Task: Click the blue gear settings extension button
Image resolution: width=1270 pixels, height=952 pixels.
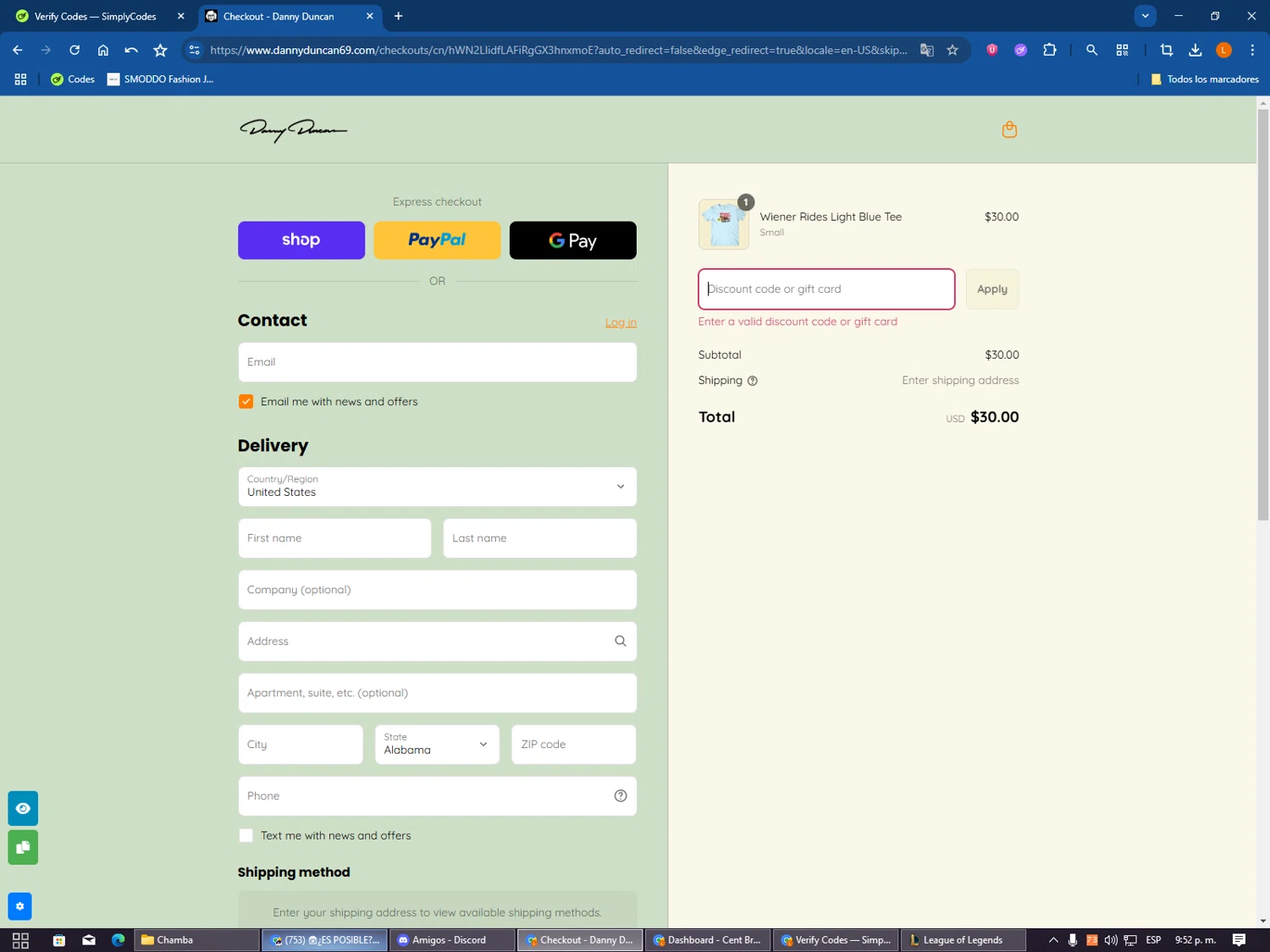Action: click(x=19, y=906)
